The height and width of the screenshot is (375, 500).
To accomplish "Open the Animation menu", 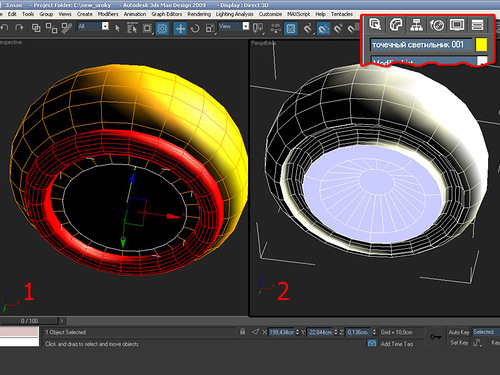I will point(135,14).
